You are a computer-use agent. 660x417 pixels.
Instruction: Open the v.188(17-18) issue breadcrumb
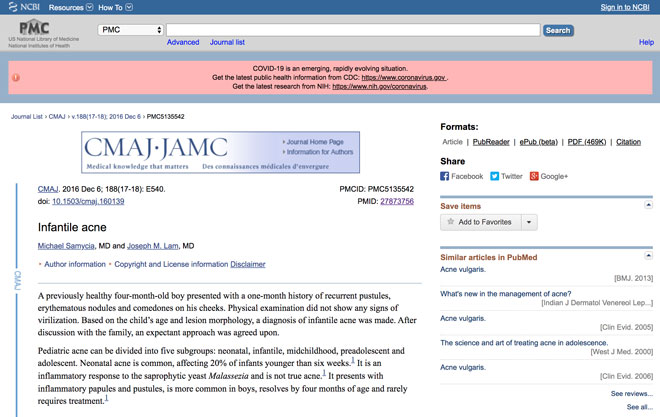[x=106, y=117]
